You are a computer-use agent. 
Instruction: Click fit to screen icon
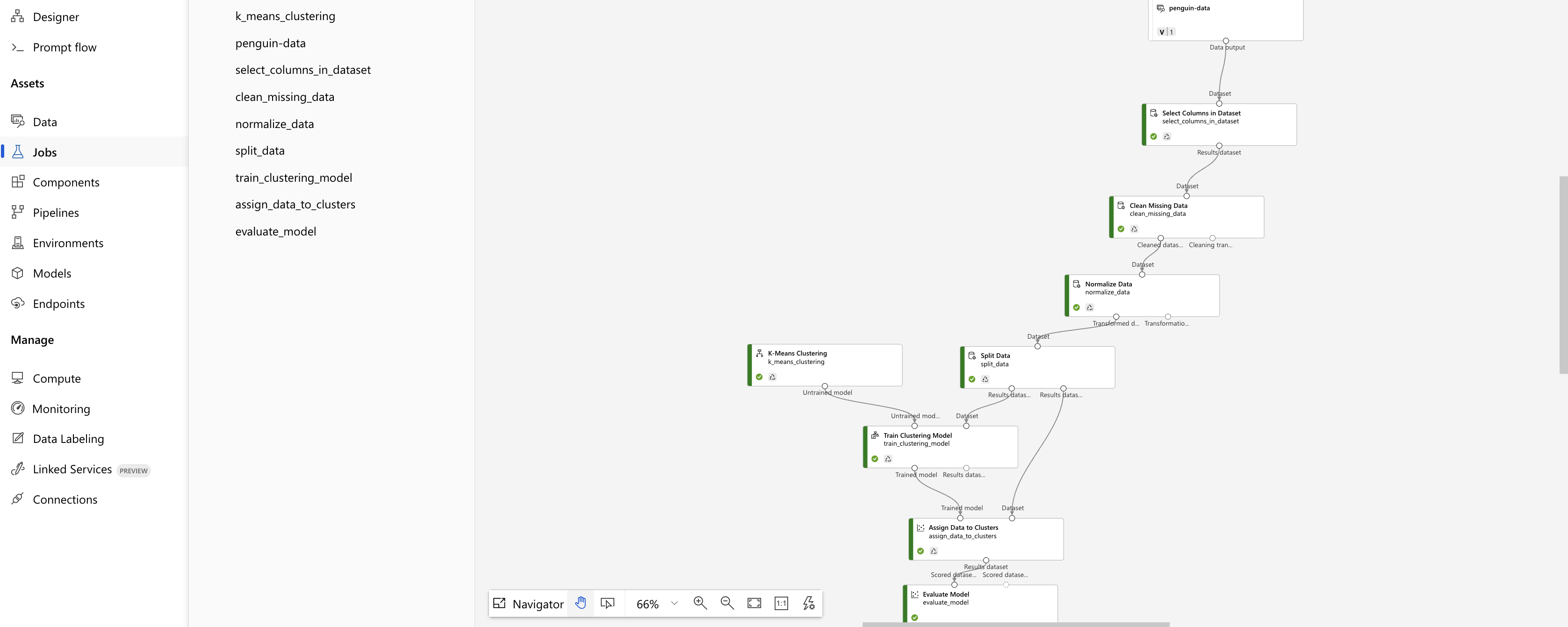(754, 603)
